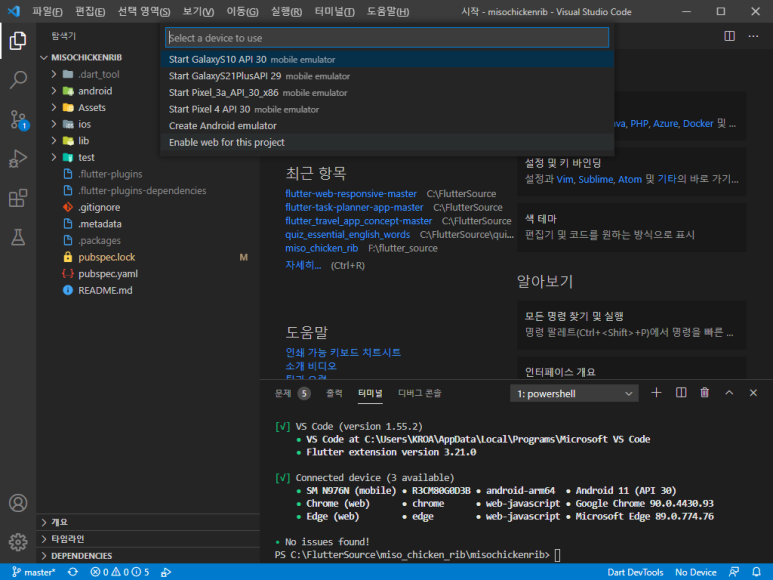Open the Testing flask view

click(x=18, y=238)
